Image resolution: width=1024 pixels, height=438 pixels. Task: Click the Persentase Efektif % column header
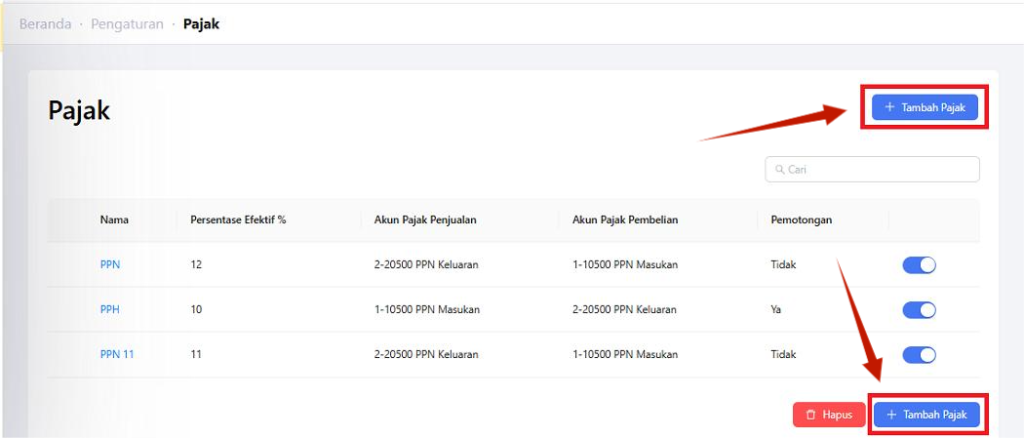point(238,220)
